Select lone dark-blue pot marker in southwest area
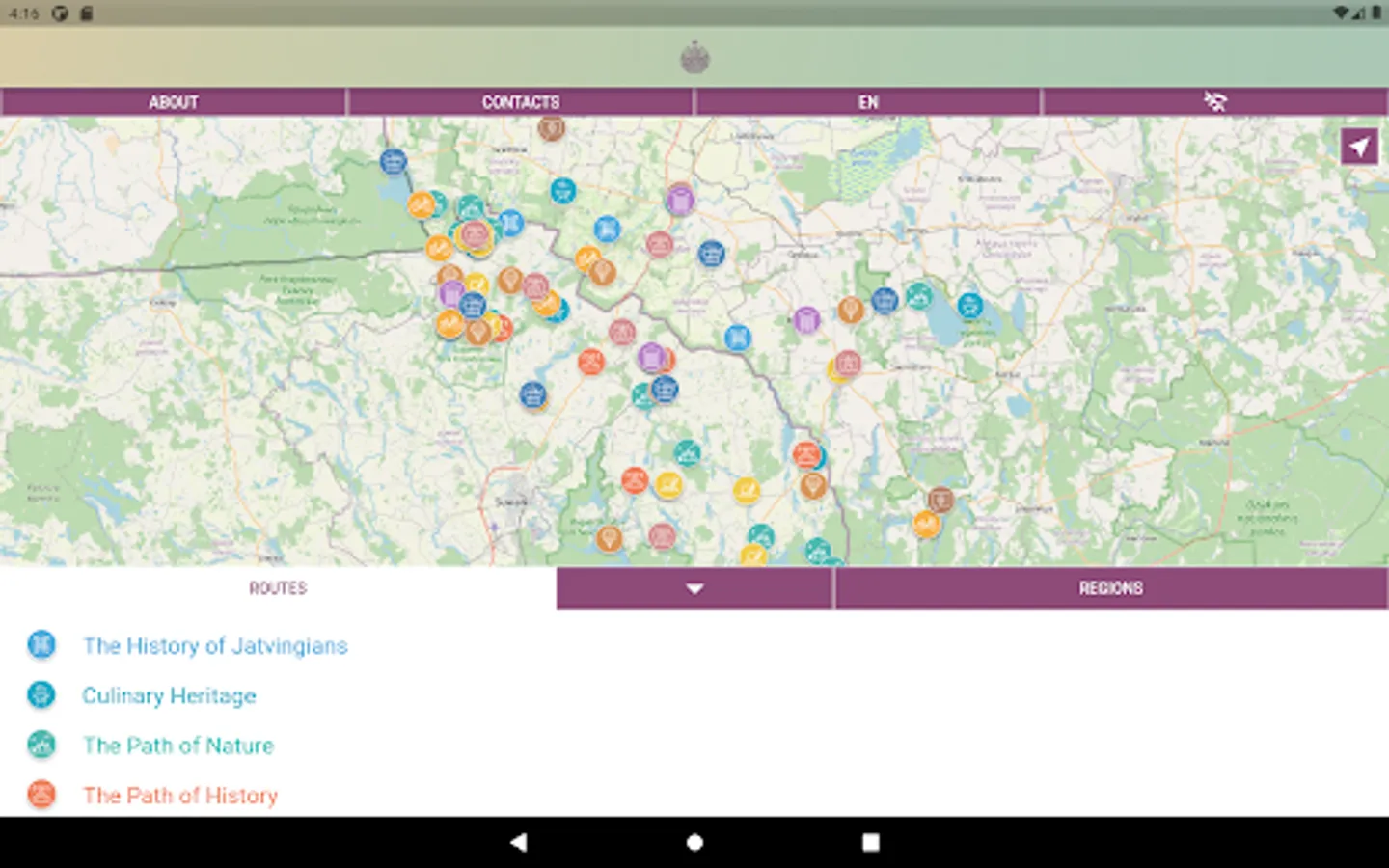The height and width of the screenshot is (868, 1389). click(532, 394)
